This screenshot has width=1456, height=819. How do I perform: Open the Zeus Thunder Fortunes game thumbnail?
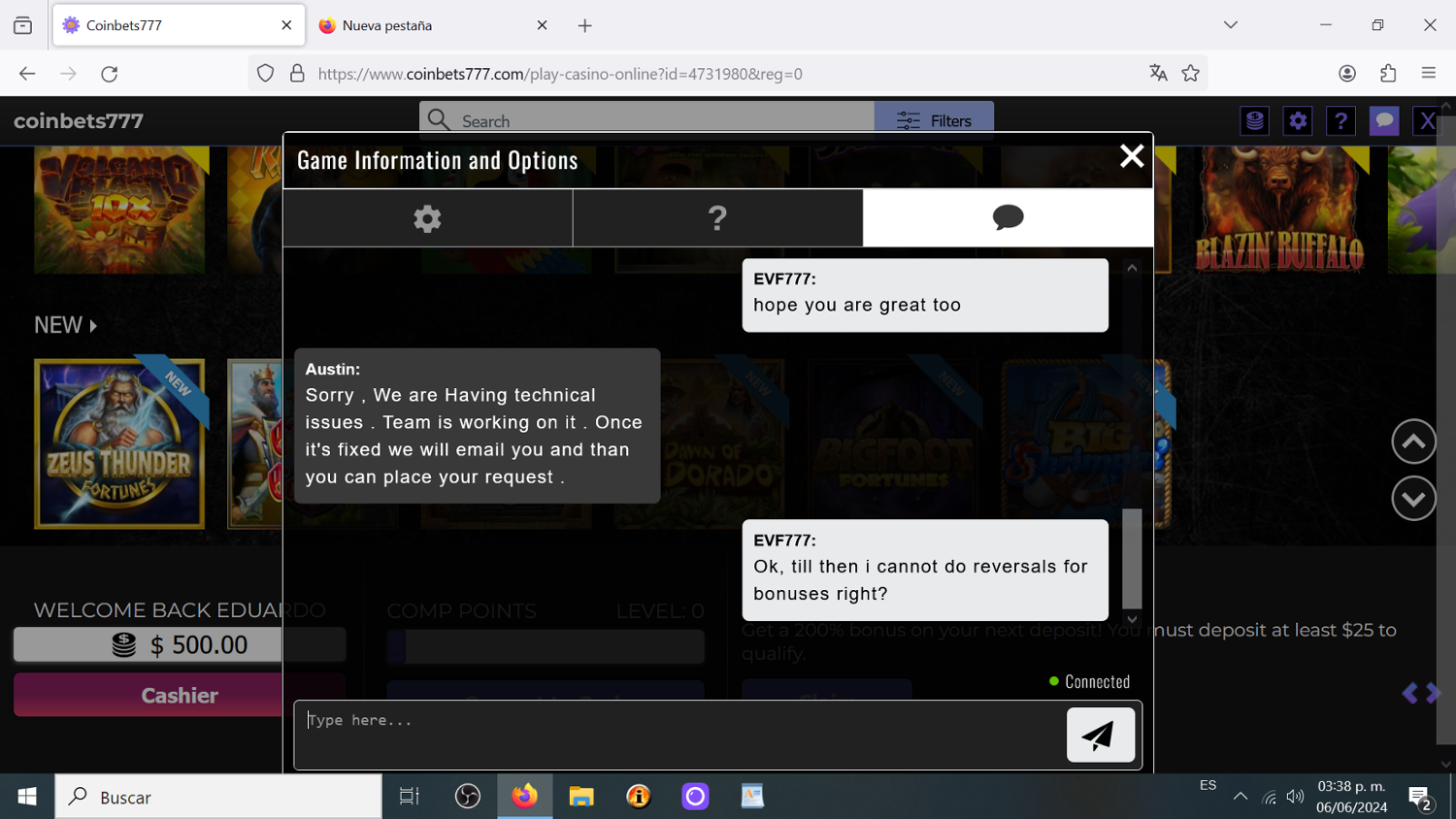(119, 443)
